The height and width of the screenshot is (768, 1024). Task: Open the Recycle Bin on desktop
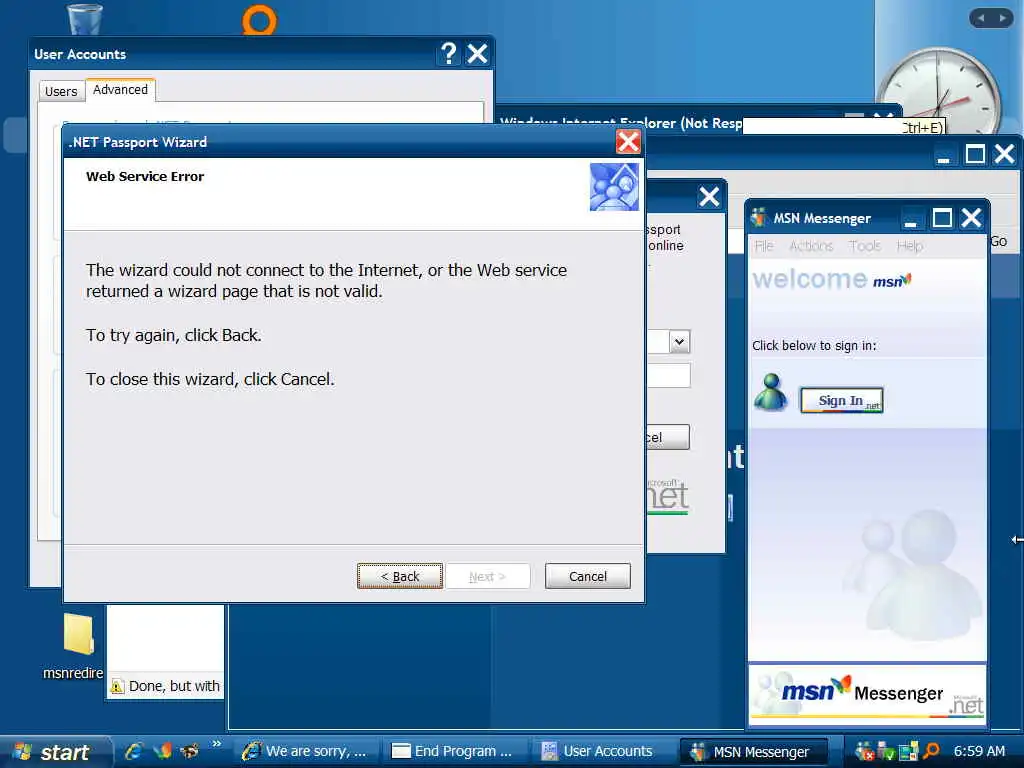[86, 18]
